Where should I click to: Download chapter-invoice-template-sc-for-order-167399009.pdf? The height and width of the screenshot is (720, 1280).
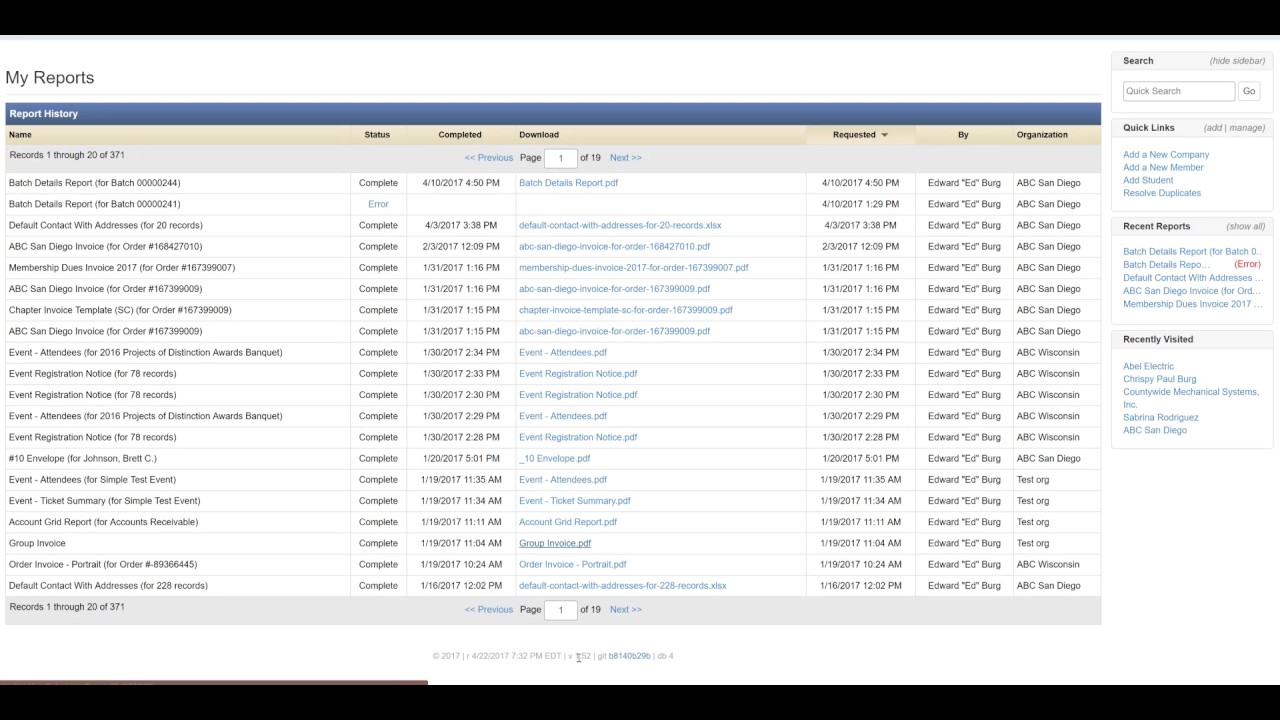point(626,310)
